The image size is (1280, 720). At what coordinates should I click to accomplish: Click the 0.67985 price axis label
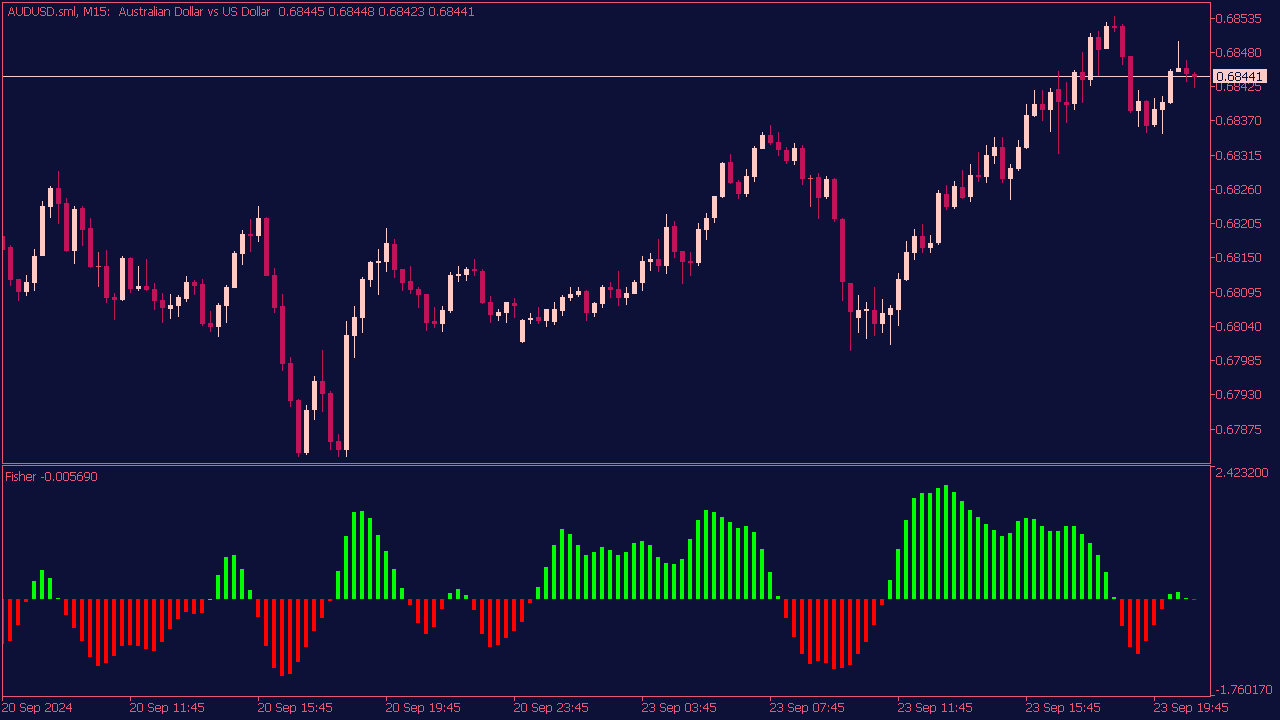coord(1238,360)
